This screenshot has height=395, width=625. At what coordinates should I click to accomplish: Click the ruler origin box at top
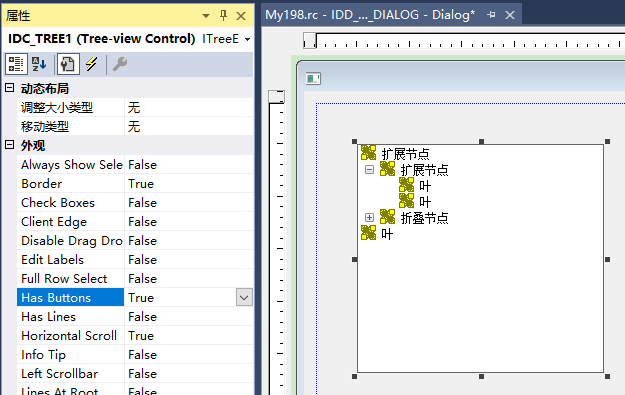tap(310, 41)
